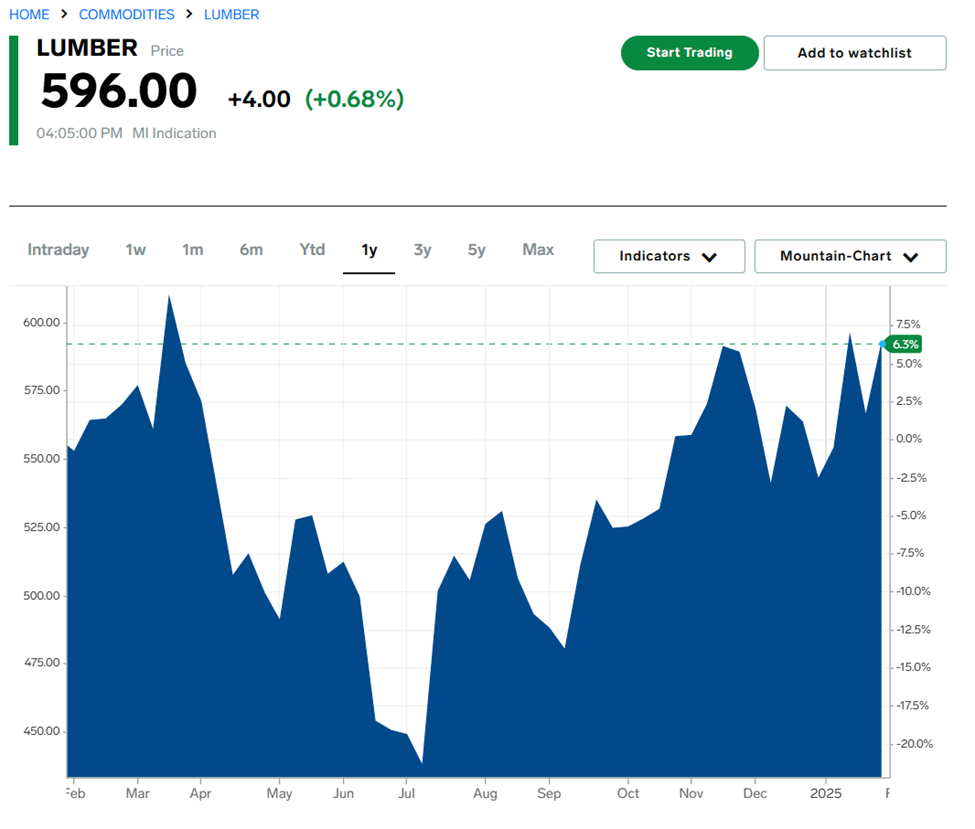Show the 1m time range
This screenshot has height=829, width=975.
click(192, 250)
